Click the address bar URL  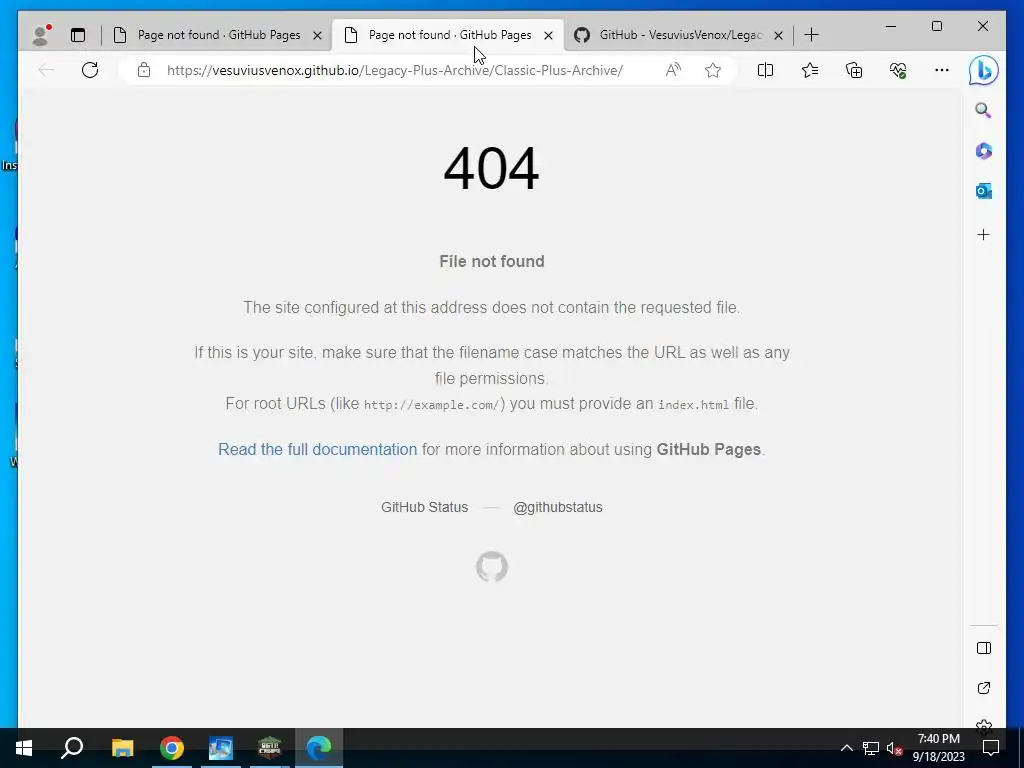point(394,71)
